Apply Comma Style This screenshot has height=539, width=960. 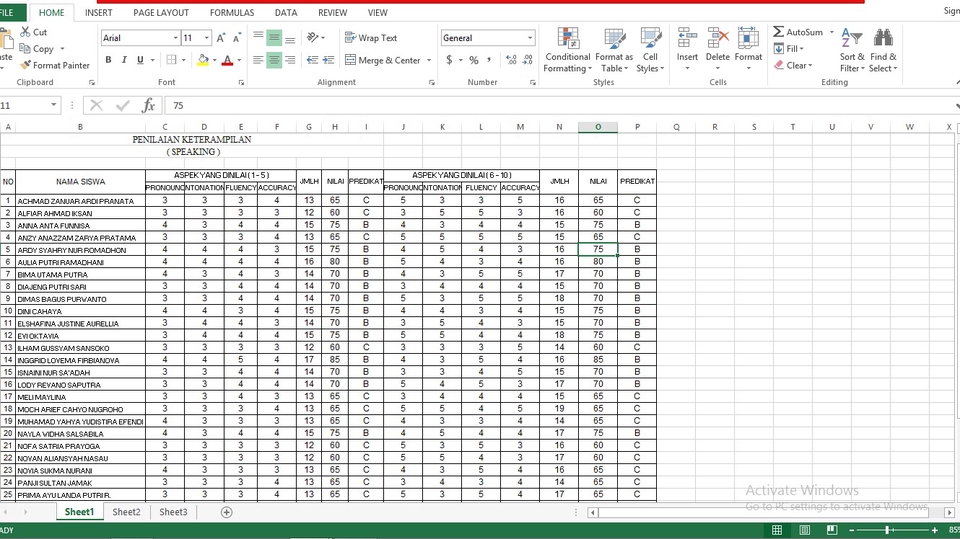489,60
